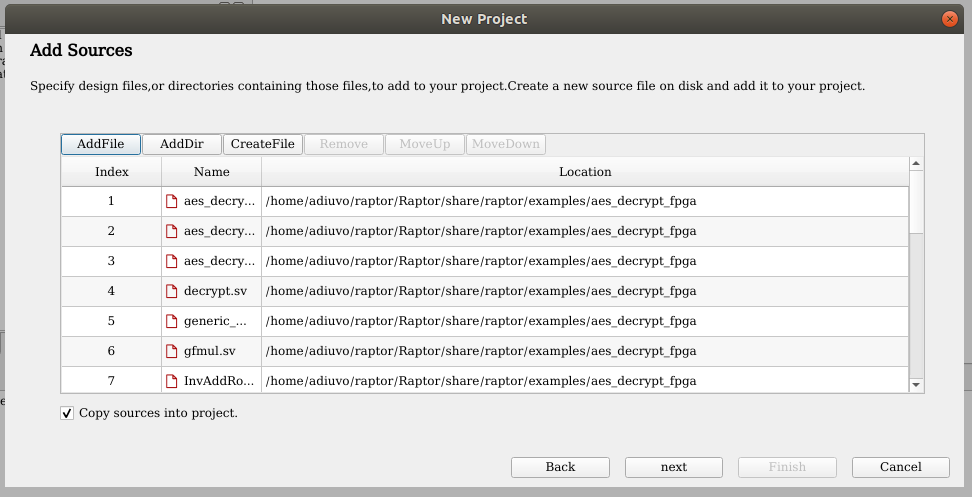Click index cell 1
Screen dimensions: 972x497
pyautogui.click(x=112, y=201)
